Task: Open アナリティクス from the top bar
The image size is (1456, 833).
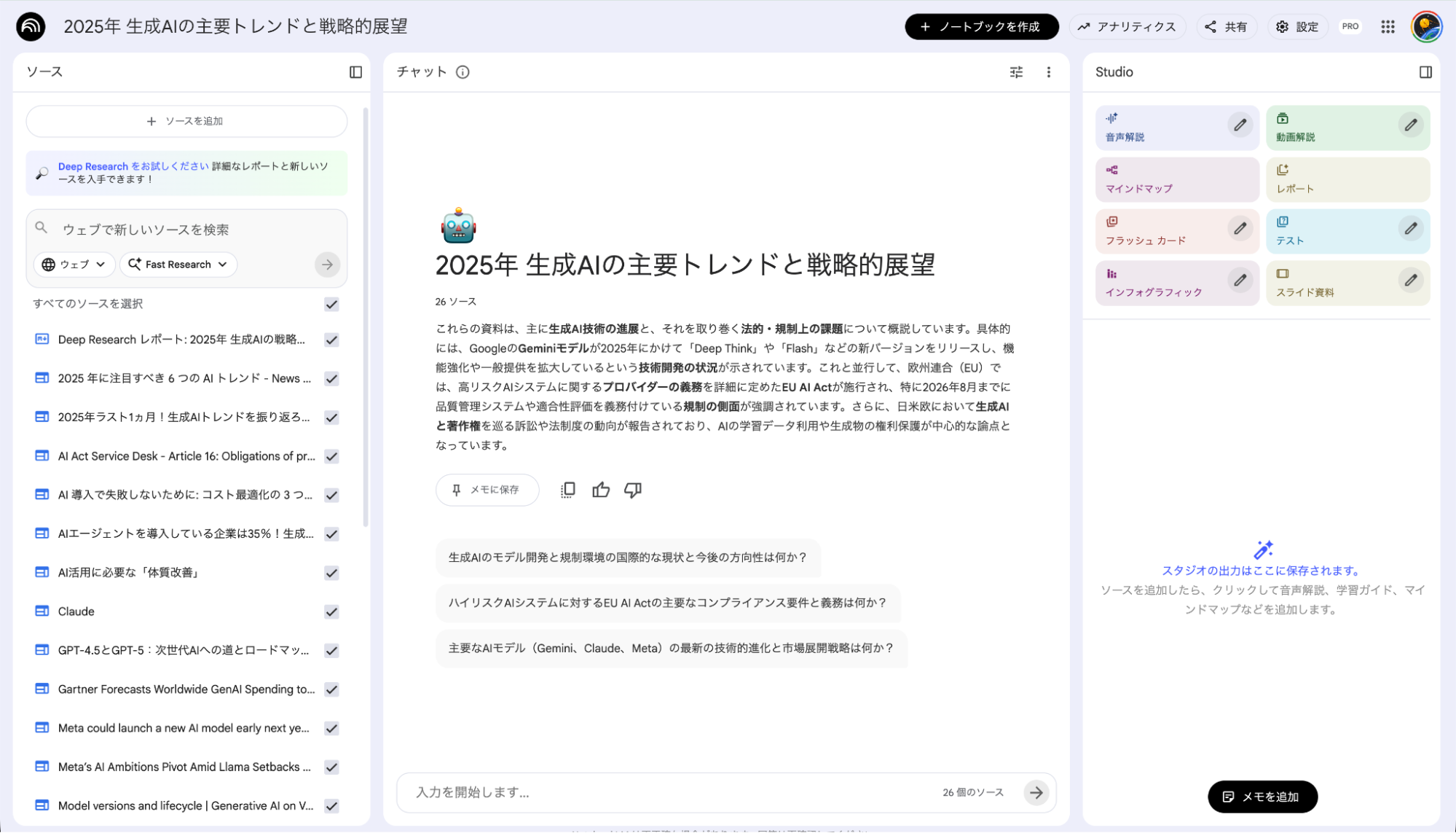Action: coord(1127,26)
